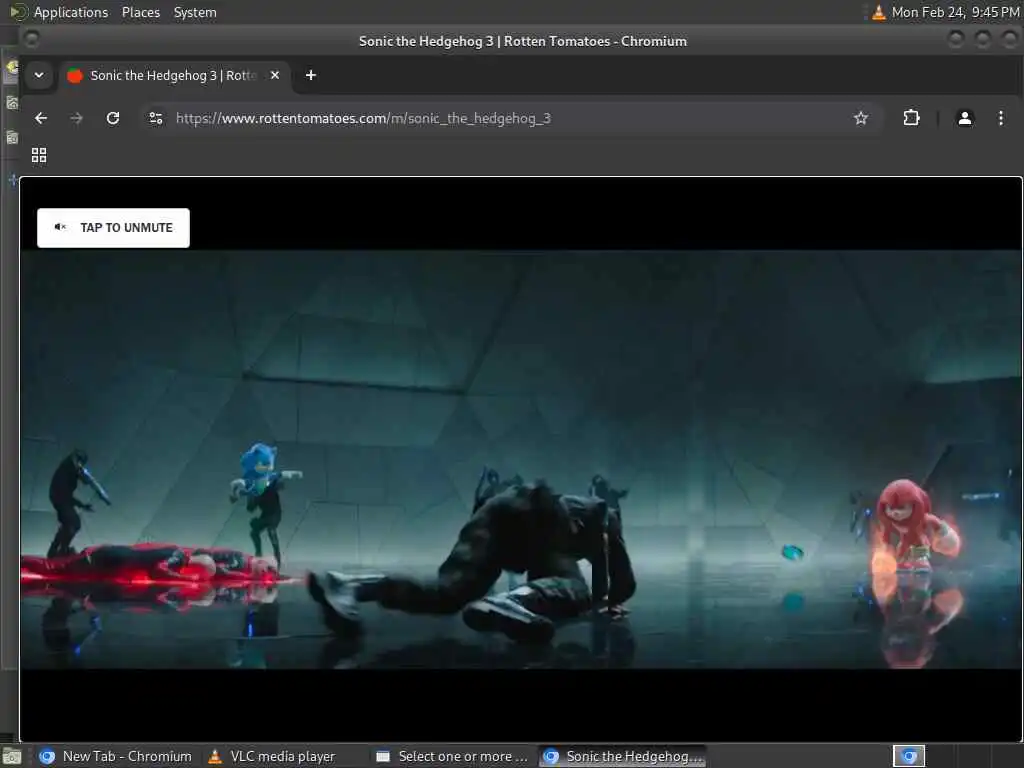
Task: Open the profile avatar menu
Action: [965, 118]
